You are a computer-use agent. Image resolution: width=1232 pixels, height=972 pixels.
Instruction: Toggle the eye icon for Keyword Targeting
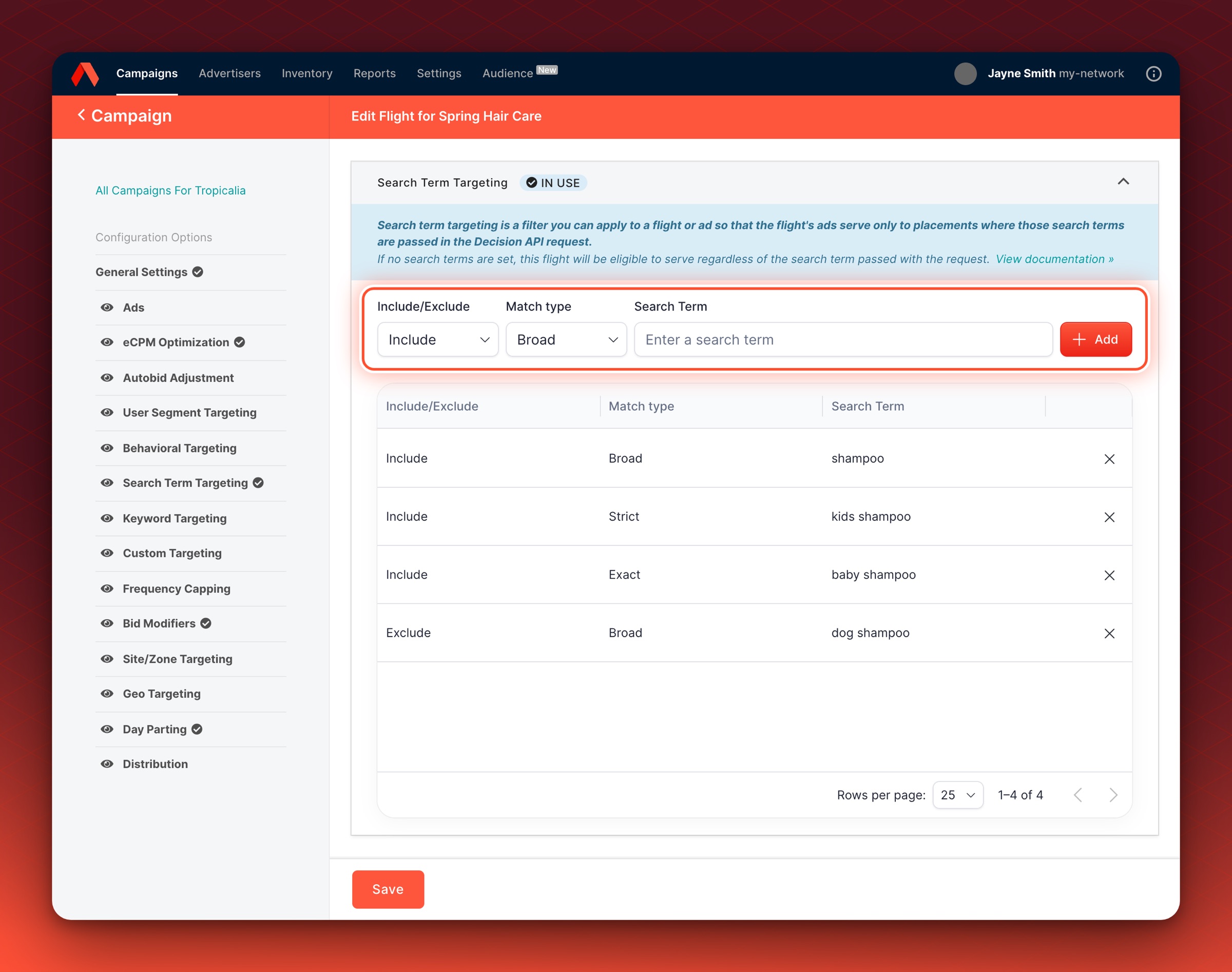coord(107,519)
